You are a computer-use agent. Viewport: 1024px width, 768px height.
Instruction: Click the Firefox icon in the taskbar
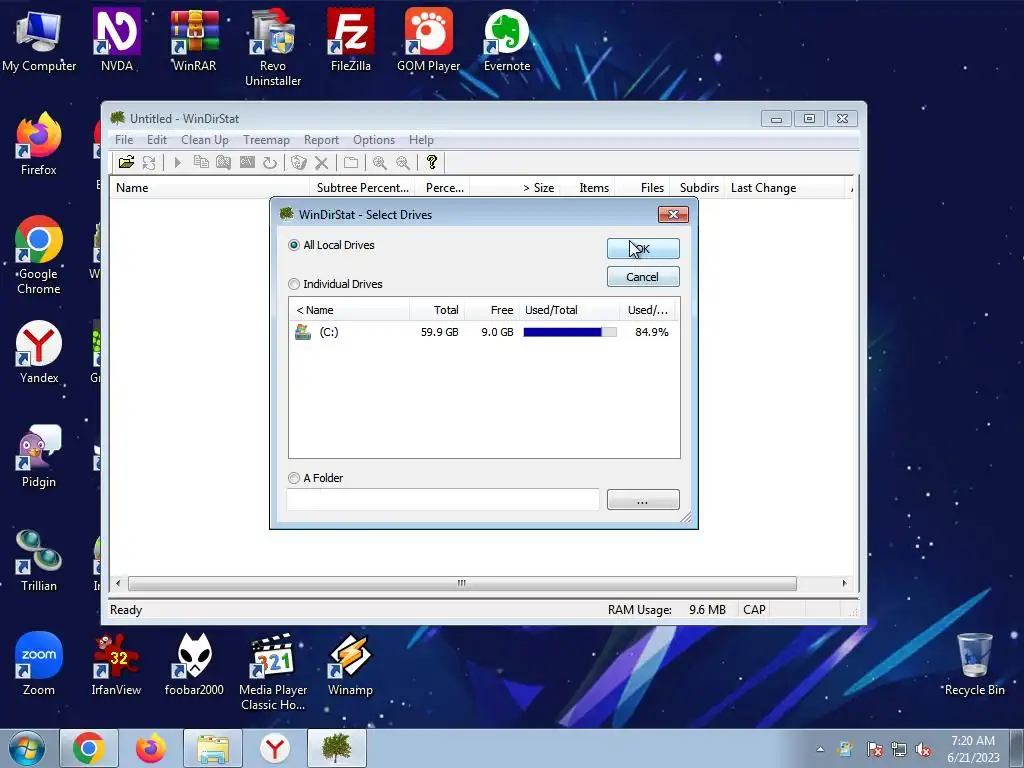[151, 748]
